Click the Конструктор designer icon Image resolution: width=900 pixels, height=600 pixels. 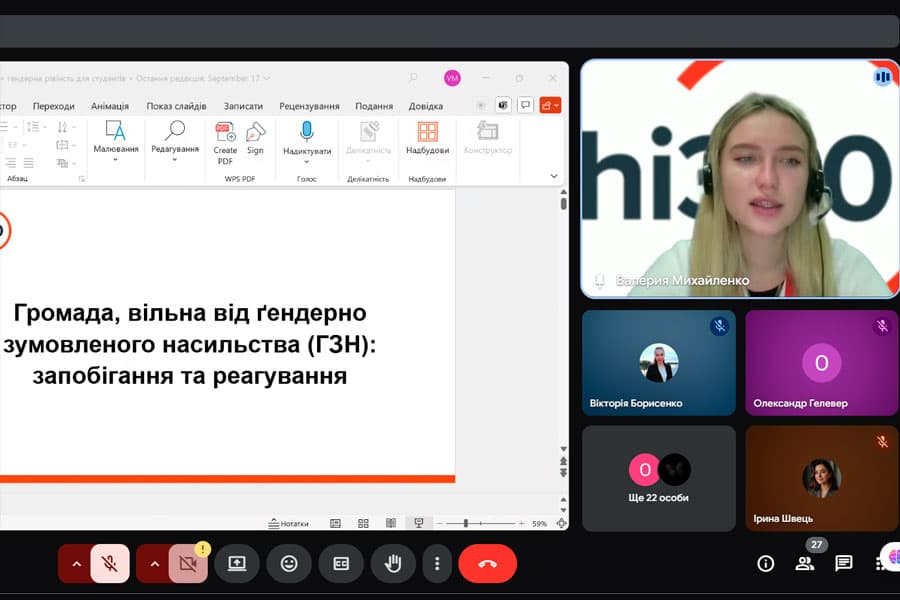(x=487, y=138)
